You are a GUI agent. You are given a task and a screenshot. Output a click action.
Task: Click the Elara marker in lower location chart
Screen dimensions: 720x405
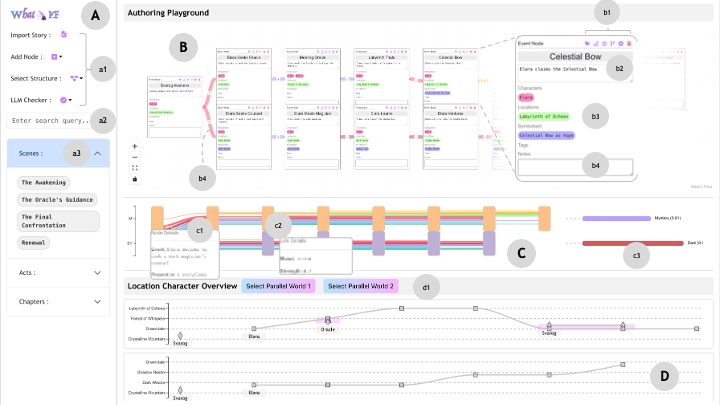pos(254,385)
